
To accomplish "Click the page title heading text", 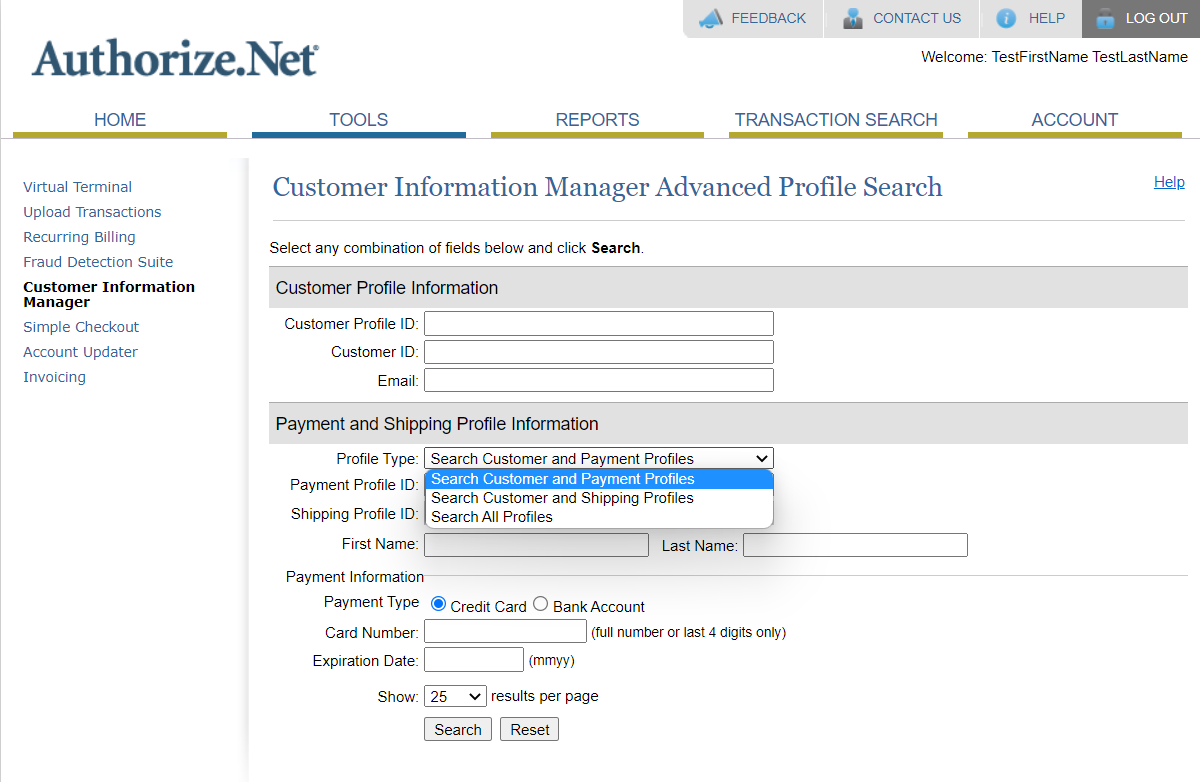I will pos(608,187).
